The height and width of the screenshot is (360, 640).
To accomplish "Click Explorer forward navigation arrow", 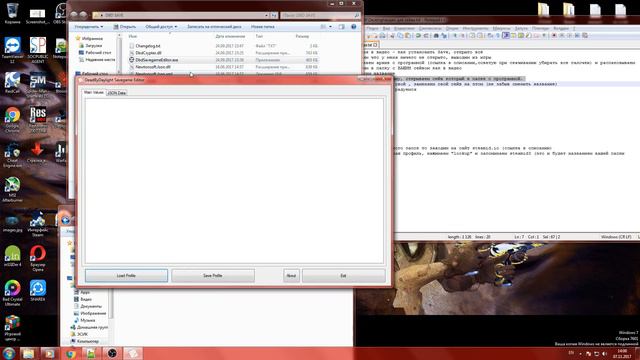I will coord(83,15).
